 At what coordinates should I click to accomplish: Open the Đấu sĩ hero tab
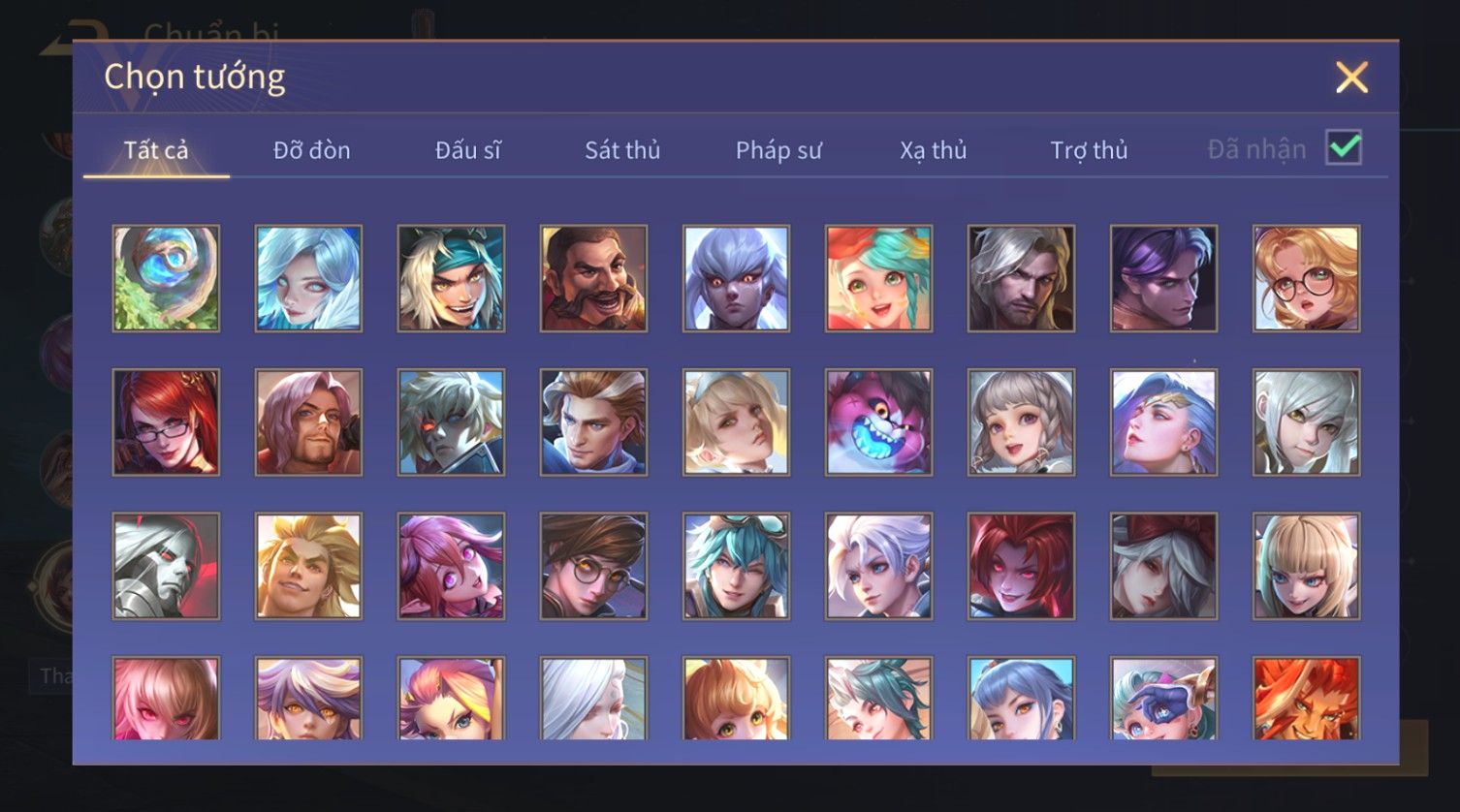pyautogui.click(x=467, y=150)
